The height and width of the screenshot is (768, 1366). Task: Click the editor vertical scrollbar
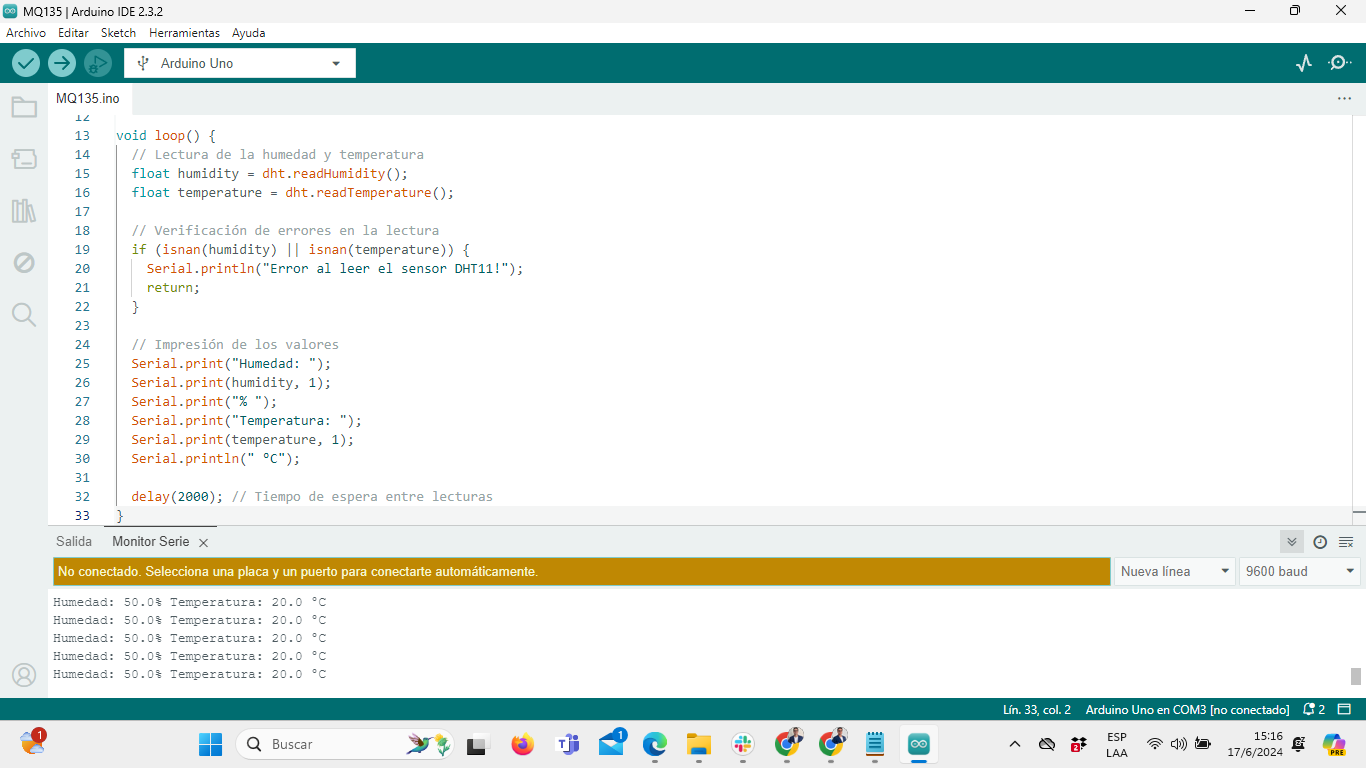[x=1358, y=320]
